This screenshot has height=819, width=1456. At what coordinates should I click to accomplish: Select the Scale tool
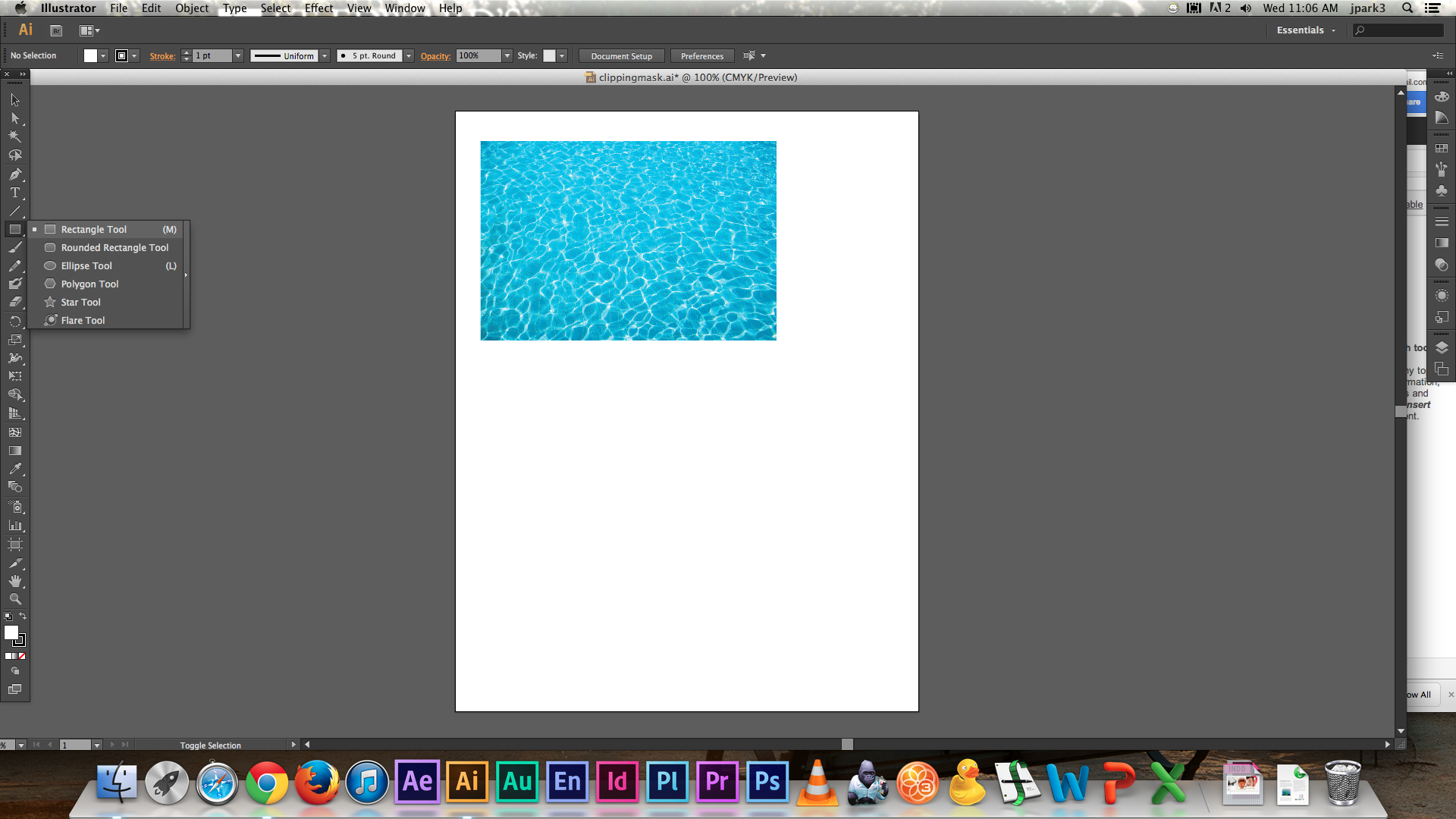[14, 339]
